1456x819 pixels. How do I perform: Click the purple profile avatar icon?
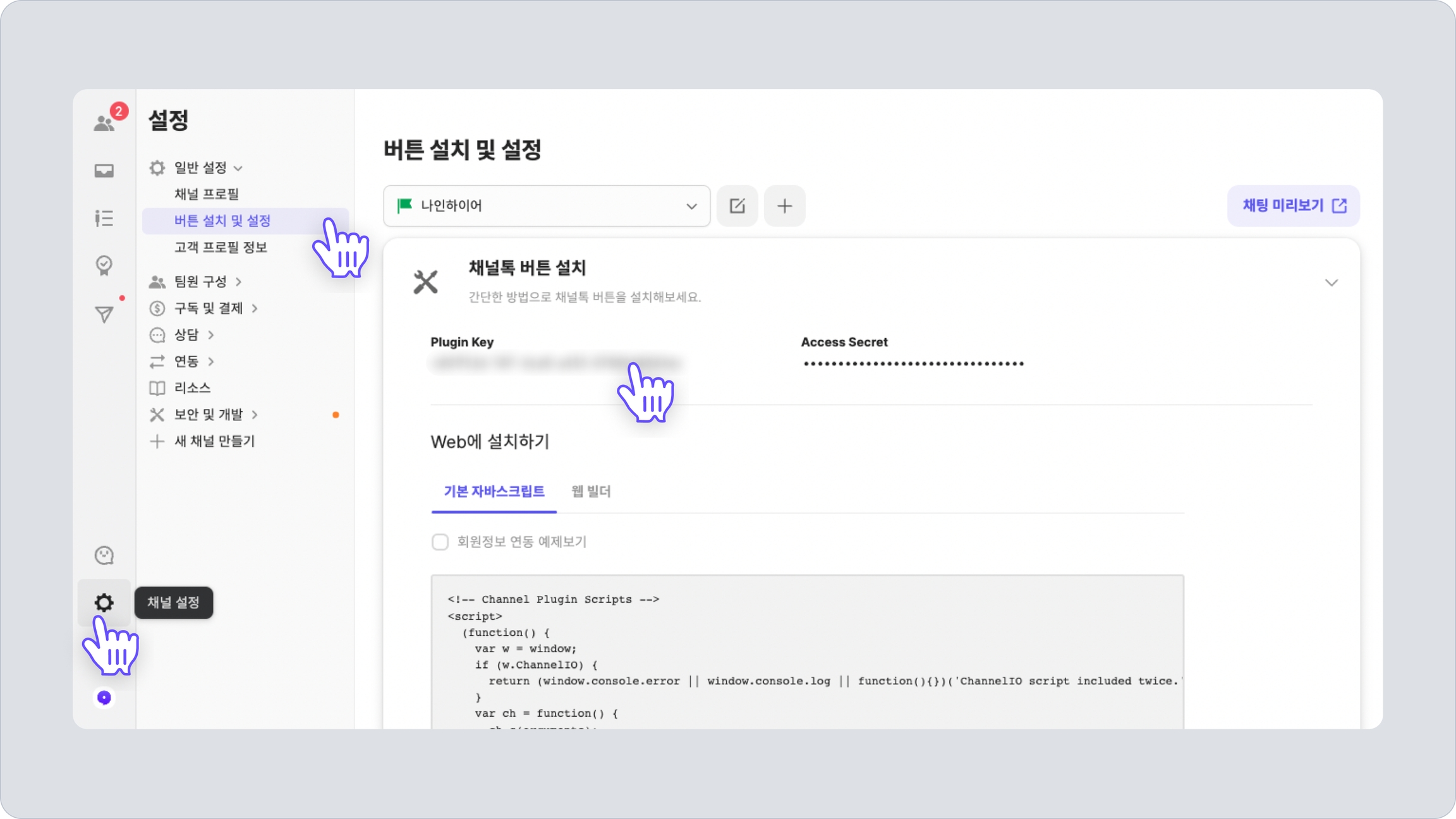point(104,698)
